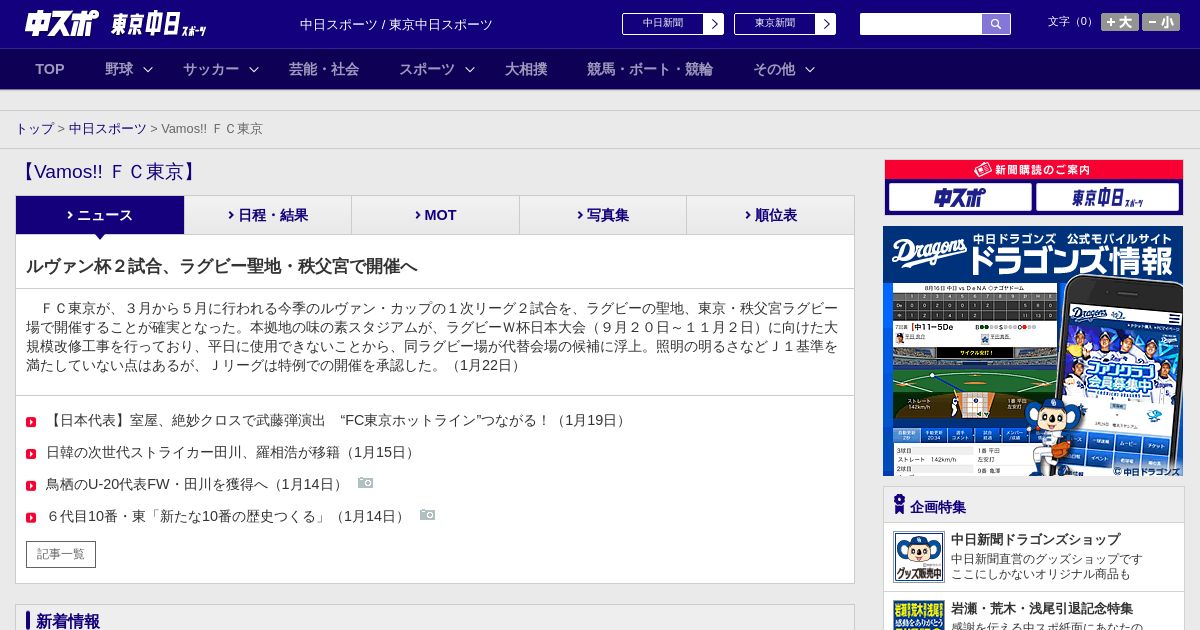The height and width of the screenshot is (630, 1200).
Task: Click 引退記念特集 thumbnail image
Action: tap(918, 615)
